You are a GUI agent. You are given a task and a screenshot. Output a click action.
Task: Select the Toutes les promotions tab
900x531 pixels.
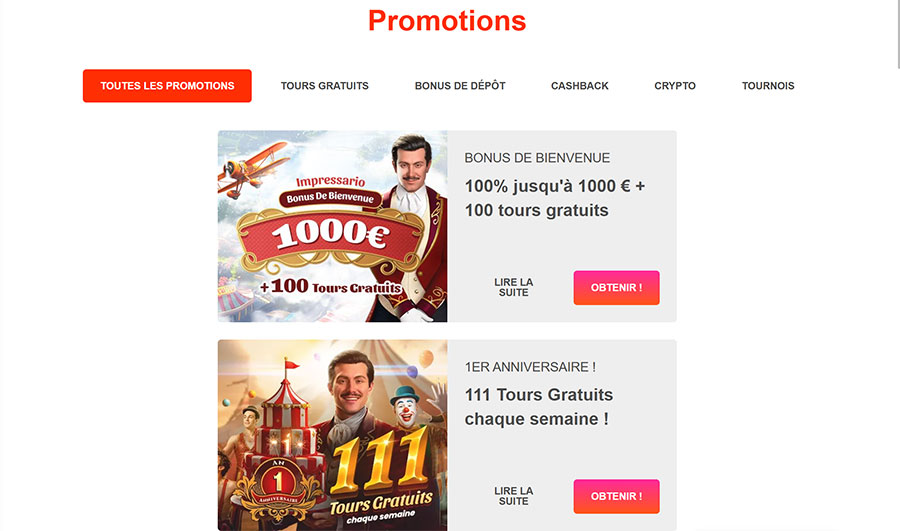(x=167, y=86)
